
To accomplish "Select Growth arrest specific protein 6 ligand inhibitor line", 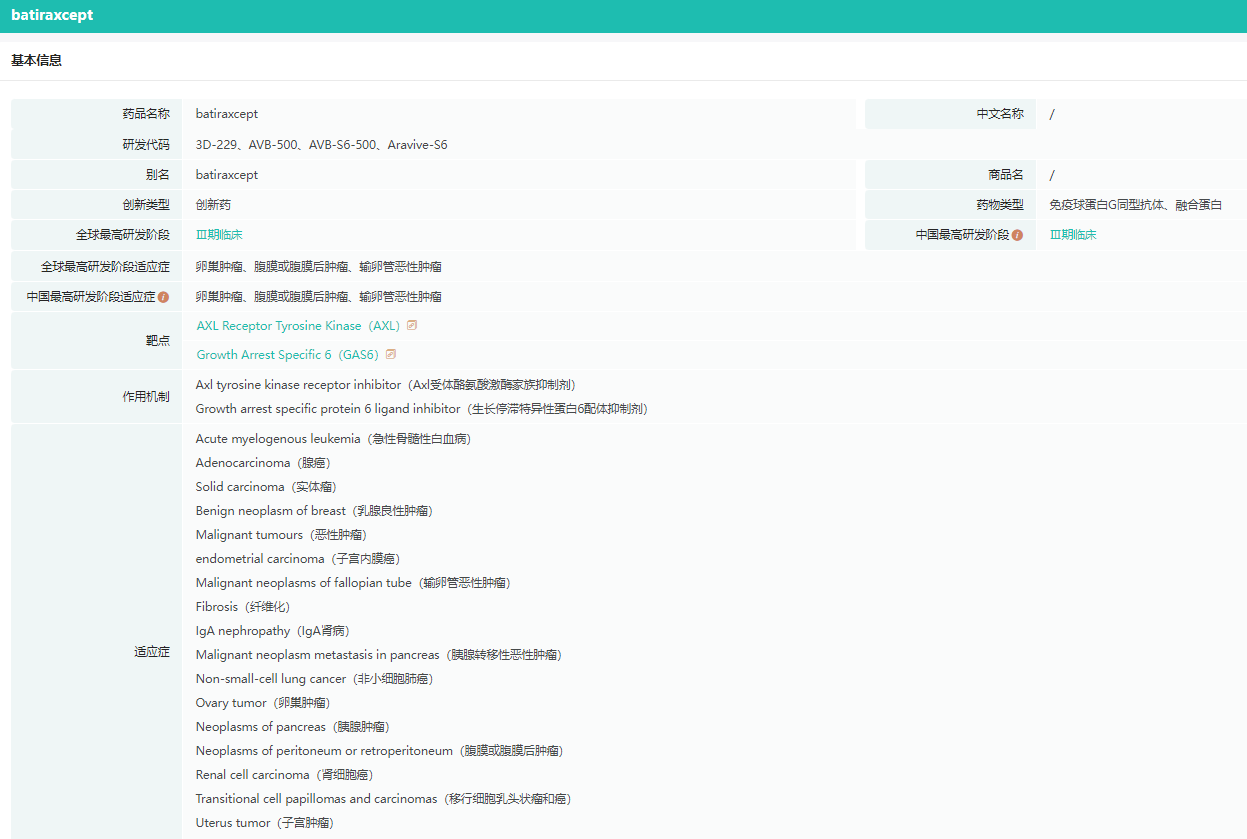I will tap(422, 409).
